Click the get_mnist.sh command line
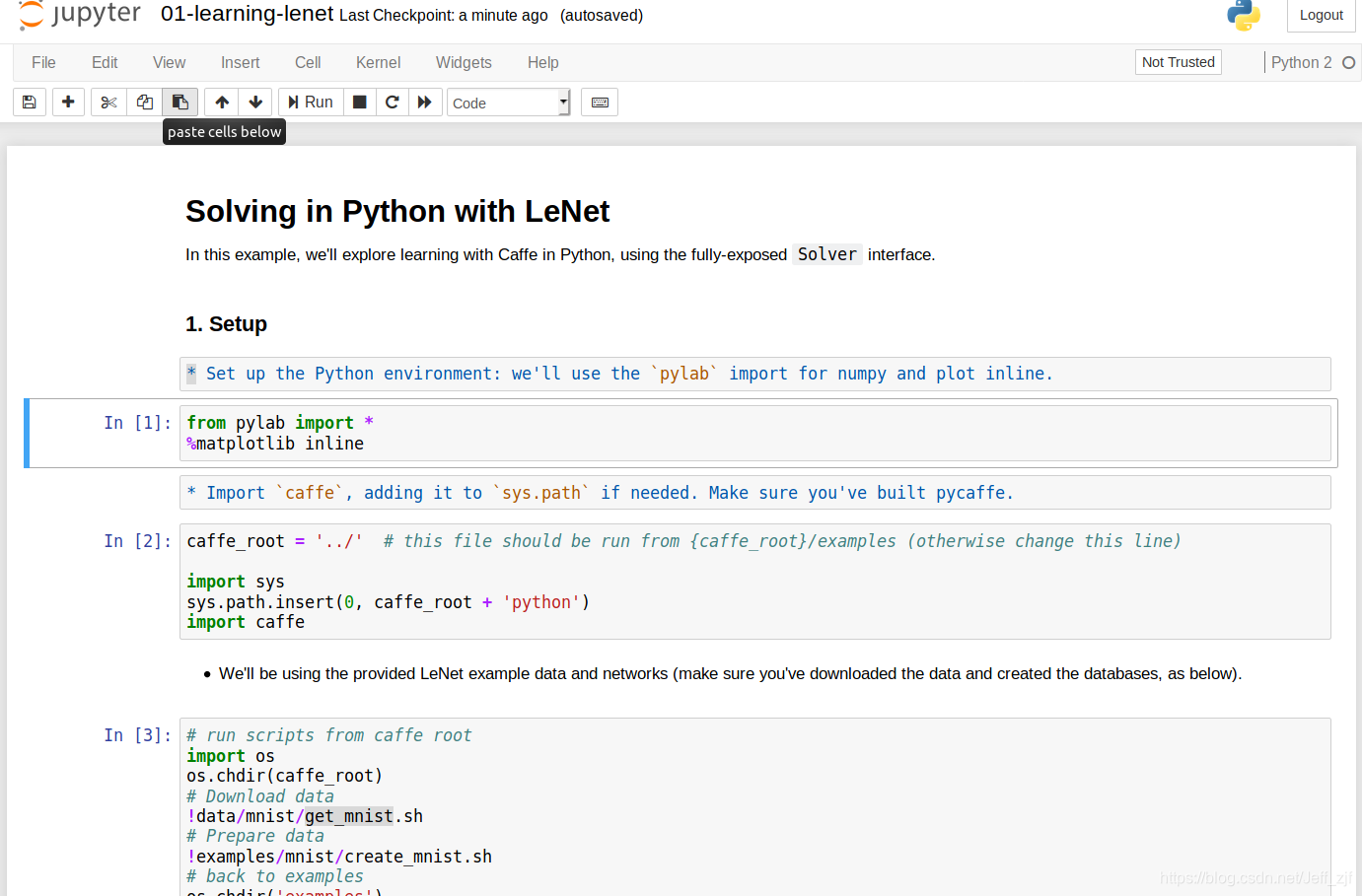The width and height of the screenshot is (1362, 896). click(305, 816)
